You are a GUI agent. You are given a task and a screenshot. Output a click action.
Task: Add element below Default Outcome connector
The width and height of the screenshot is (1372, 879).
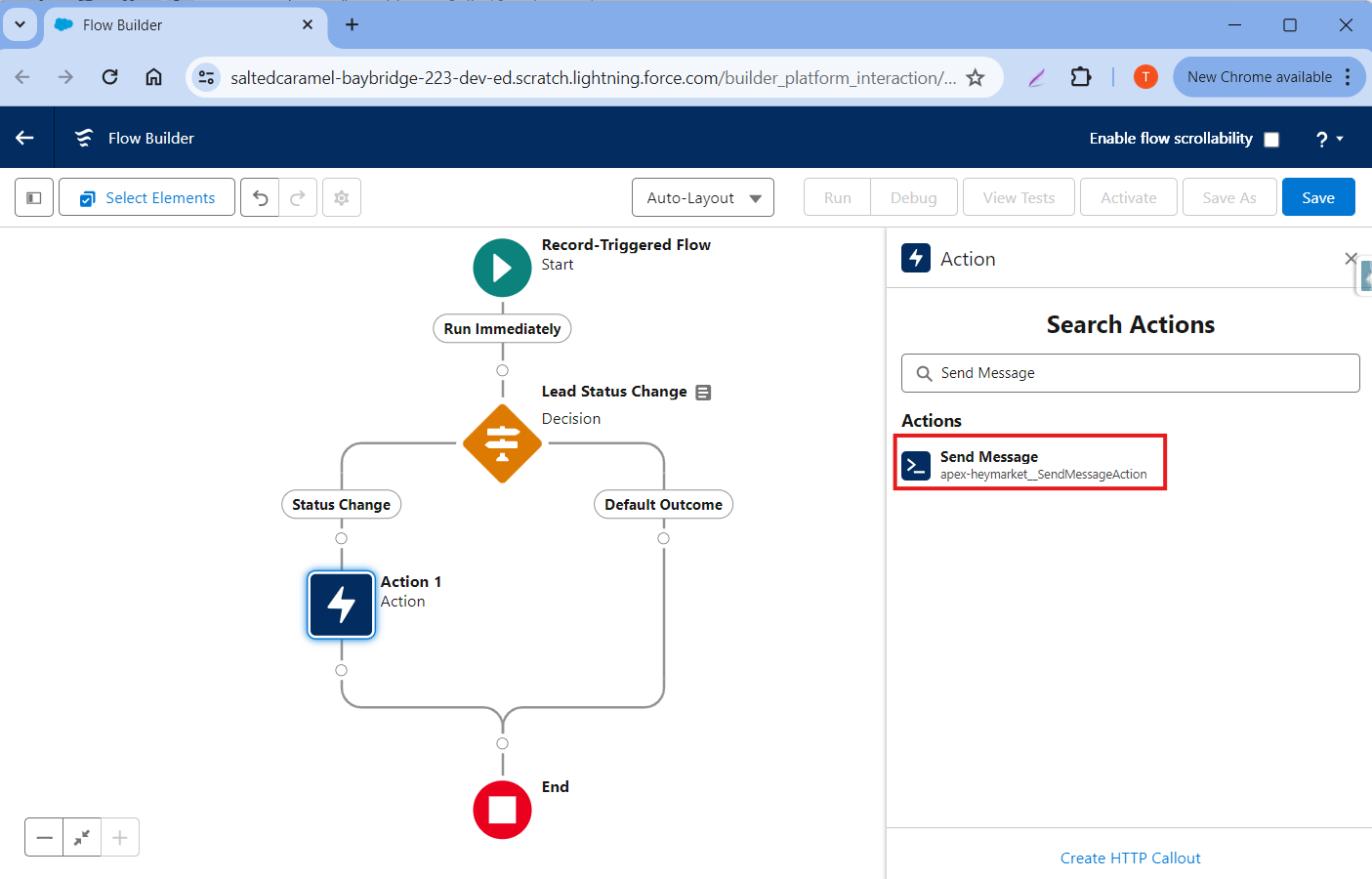point(663,538)
